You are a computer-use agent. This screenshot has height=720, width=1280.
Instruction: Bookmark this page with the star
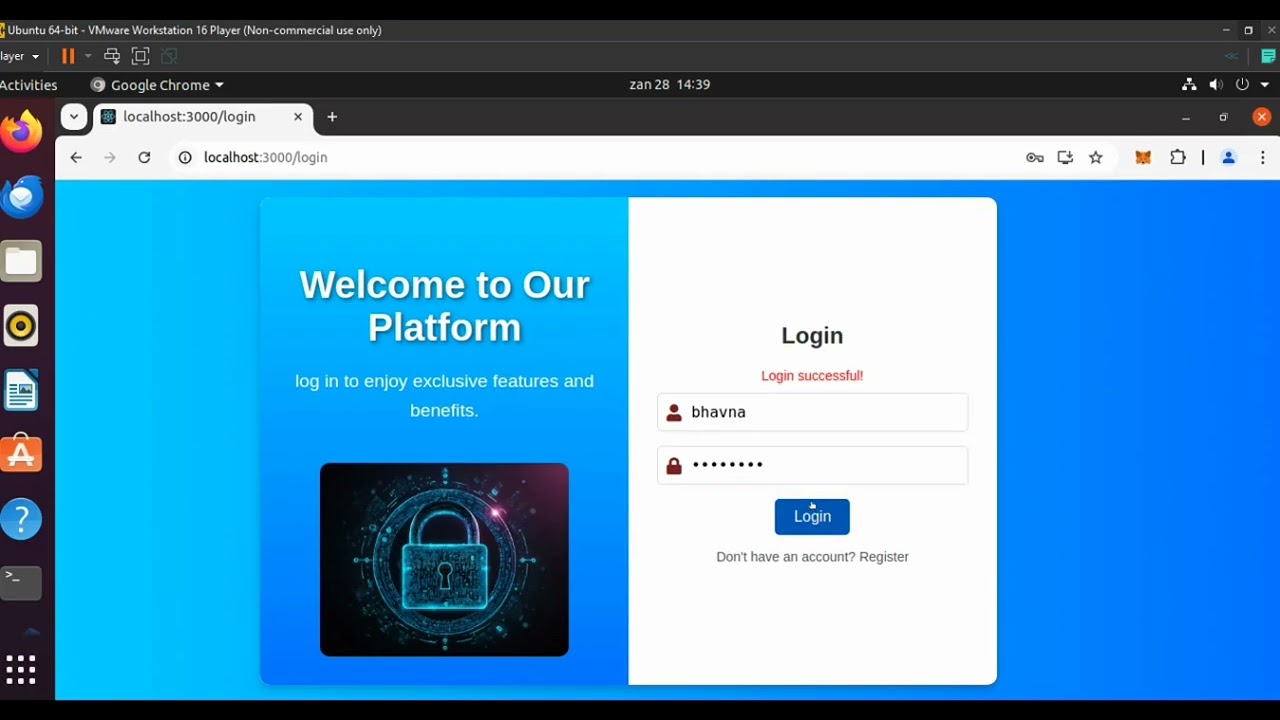coord(1096,157)
